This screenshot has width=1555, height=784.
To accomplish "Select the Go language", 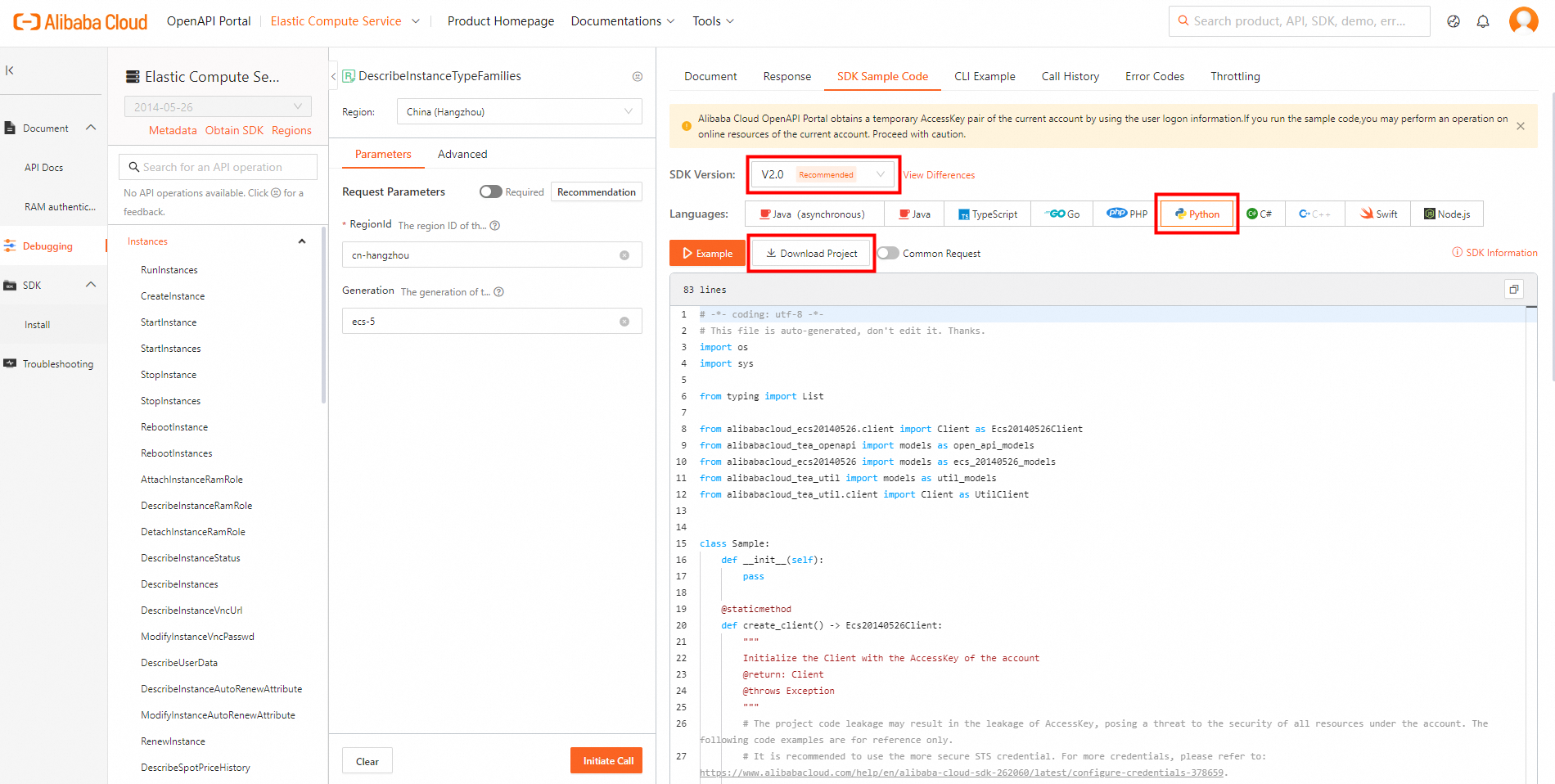I will (1062, 214).
